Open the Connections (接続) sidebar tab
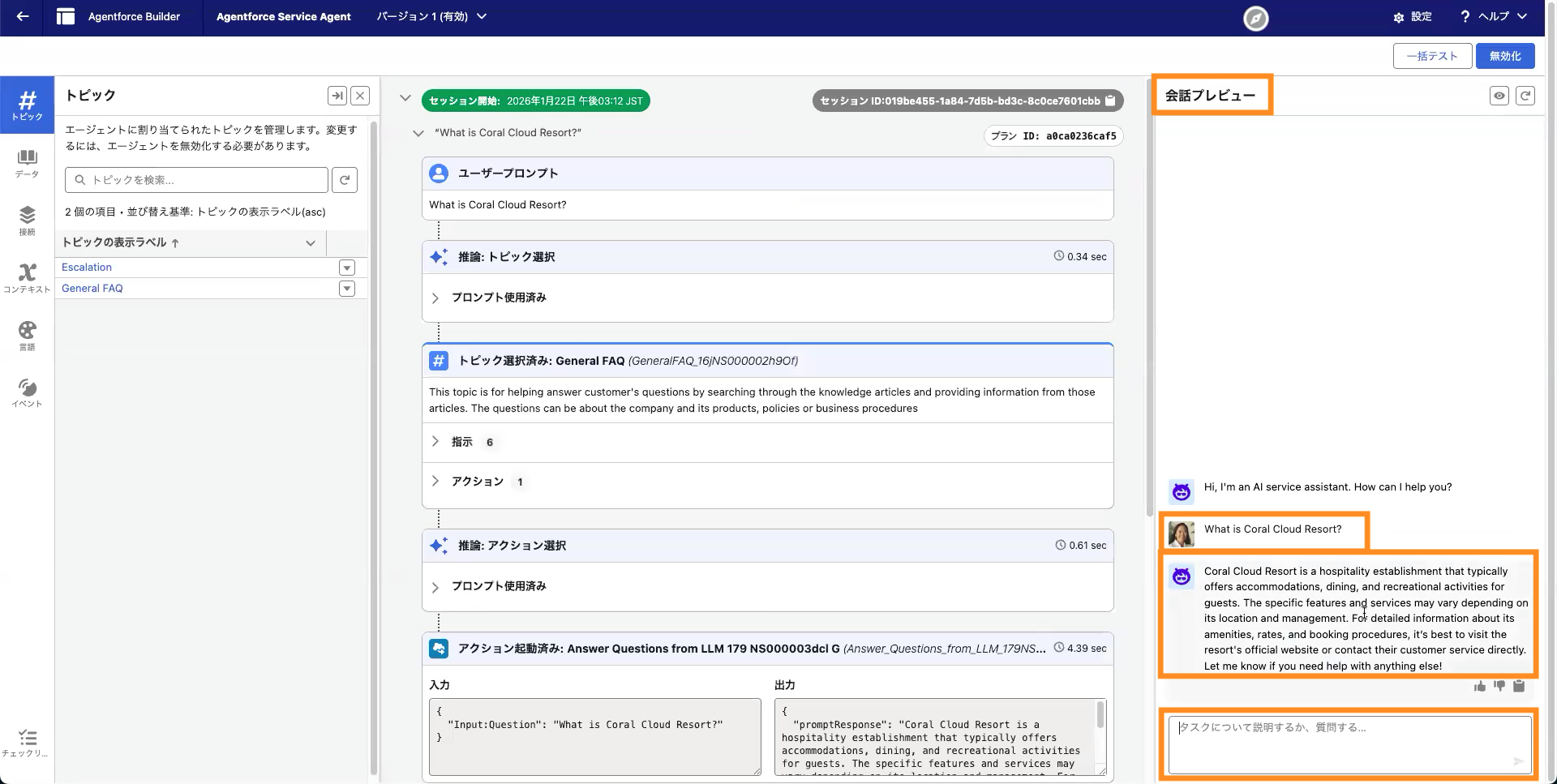The width and height of the screenshot is (1557, 784). pyautogui.click(x=27, y=221)
